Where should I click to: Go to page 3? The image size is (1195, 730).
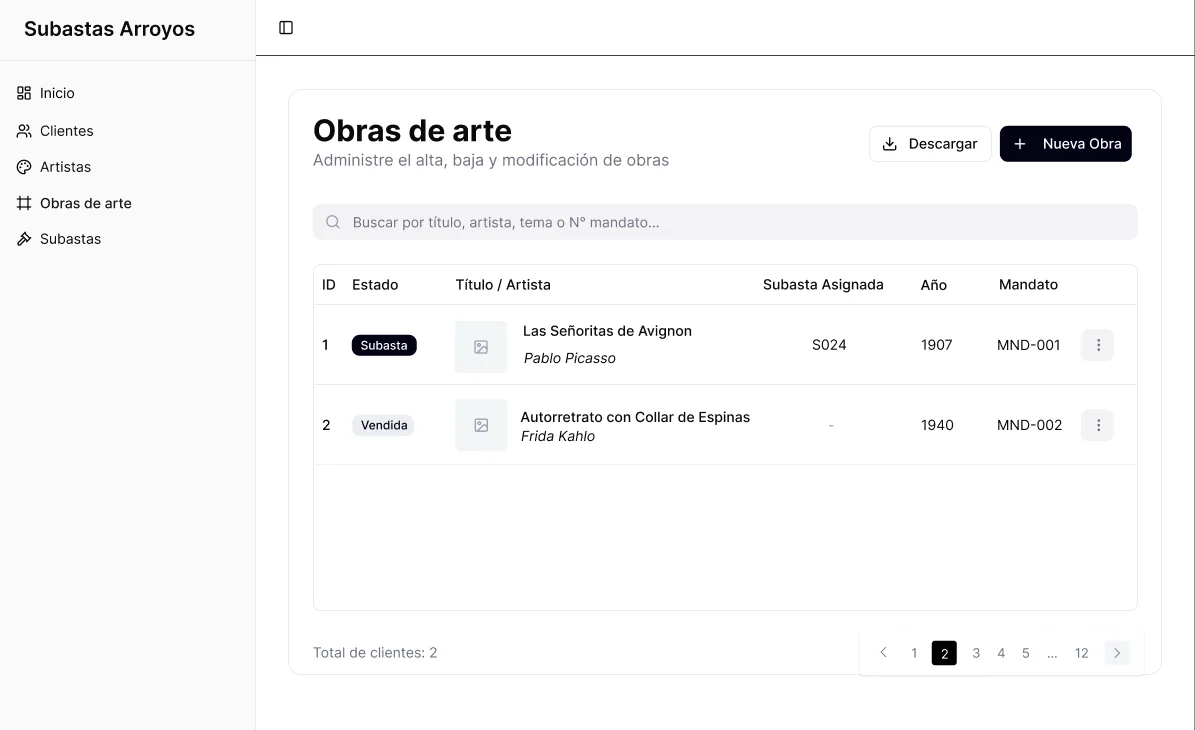coord(976,653)
